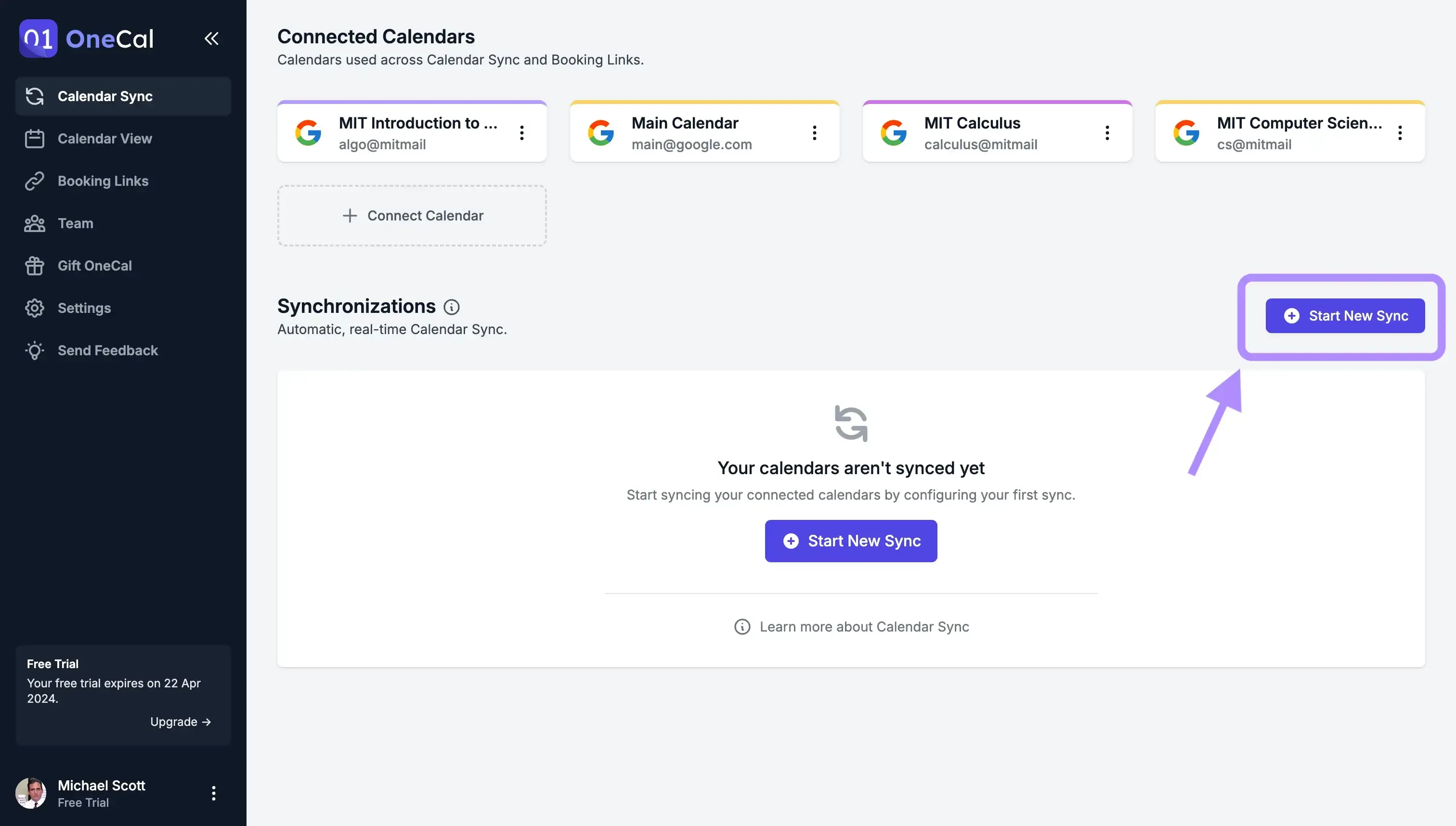Open Learn more about Calendar Sync
The image size is (1456, 826).
[x=851, y=626]
